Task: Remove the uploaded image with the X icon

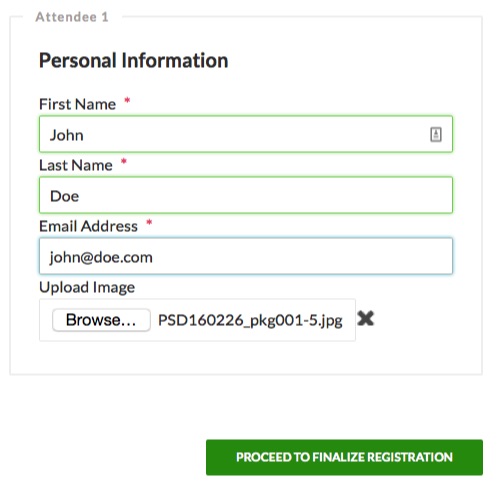Action: (366, 318)
